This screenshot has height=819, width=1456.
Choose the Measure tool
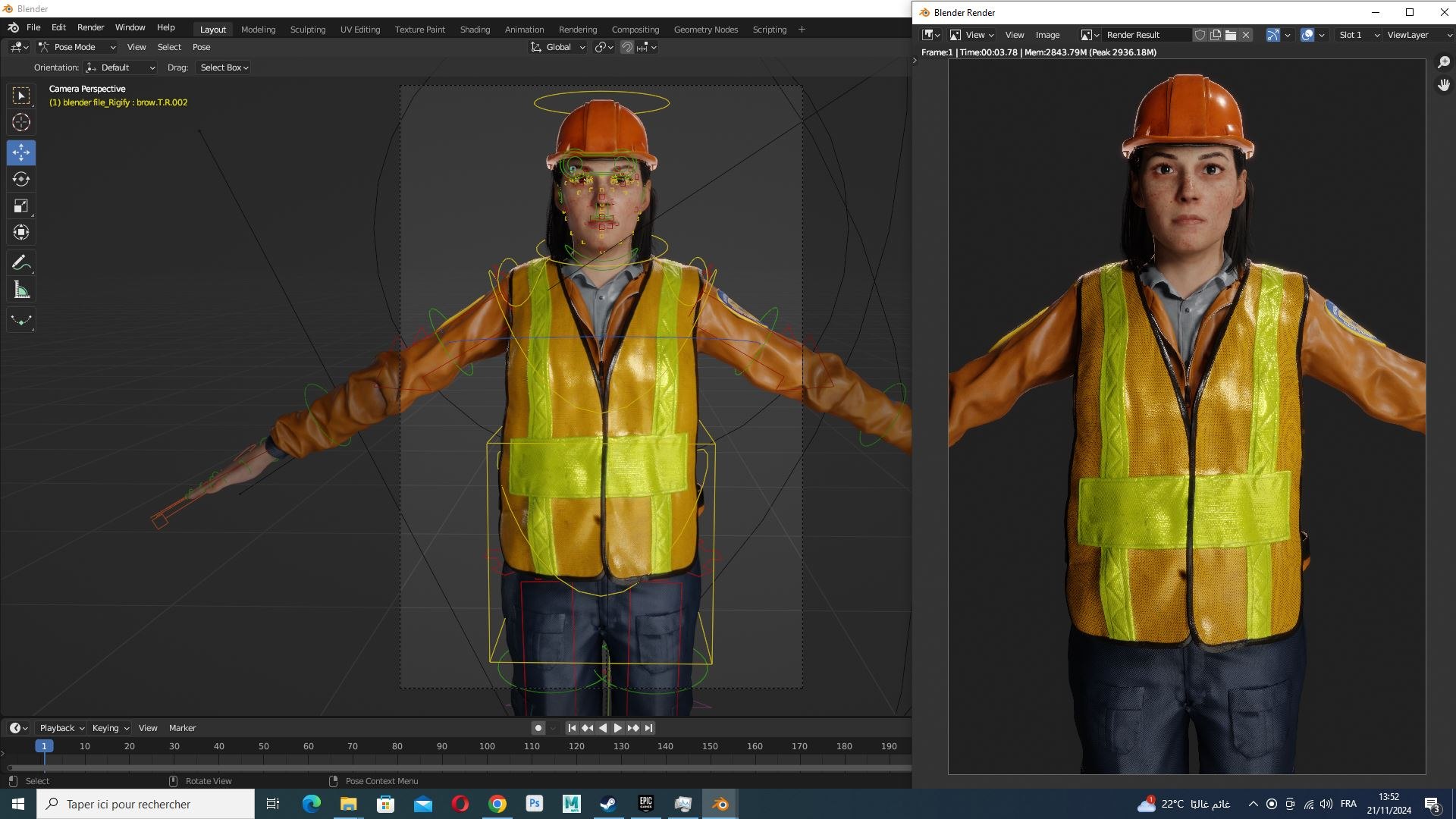21,290
